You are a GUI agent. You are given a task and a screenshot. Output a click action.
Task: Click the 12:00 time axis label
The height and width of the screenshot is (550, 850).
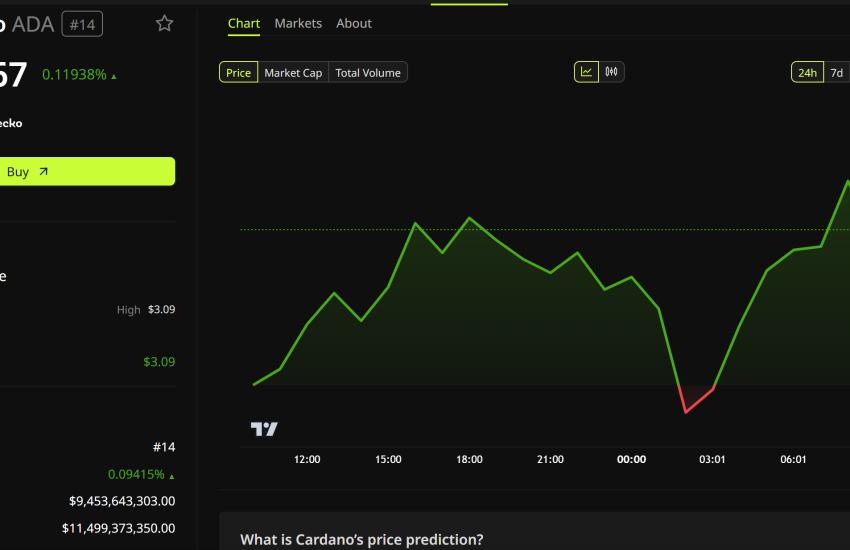pos(307,460)
